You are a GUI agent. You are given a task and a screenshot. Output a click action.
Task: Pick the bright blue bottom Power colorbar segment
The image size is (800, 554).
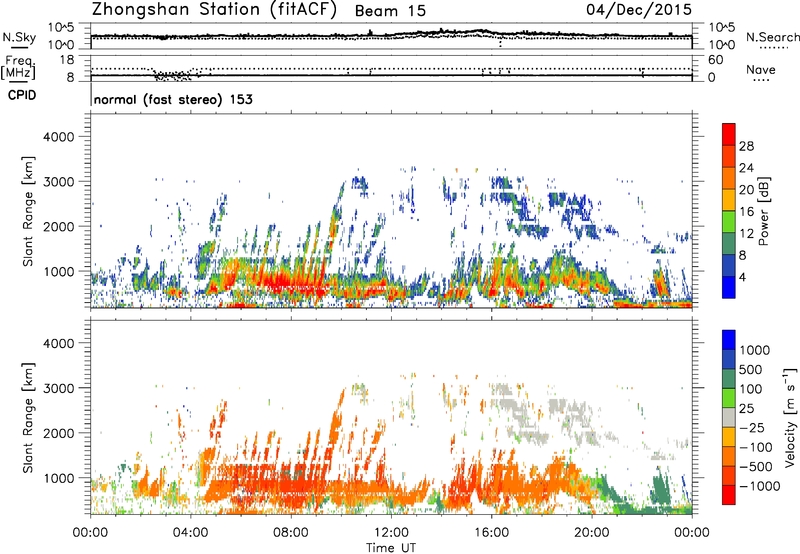(x=729, y=287)
